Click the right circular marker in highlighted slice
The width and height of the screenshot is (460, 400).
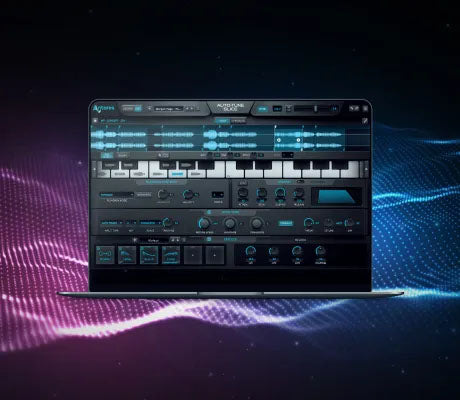tap(298, 140)
